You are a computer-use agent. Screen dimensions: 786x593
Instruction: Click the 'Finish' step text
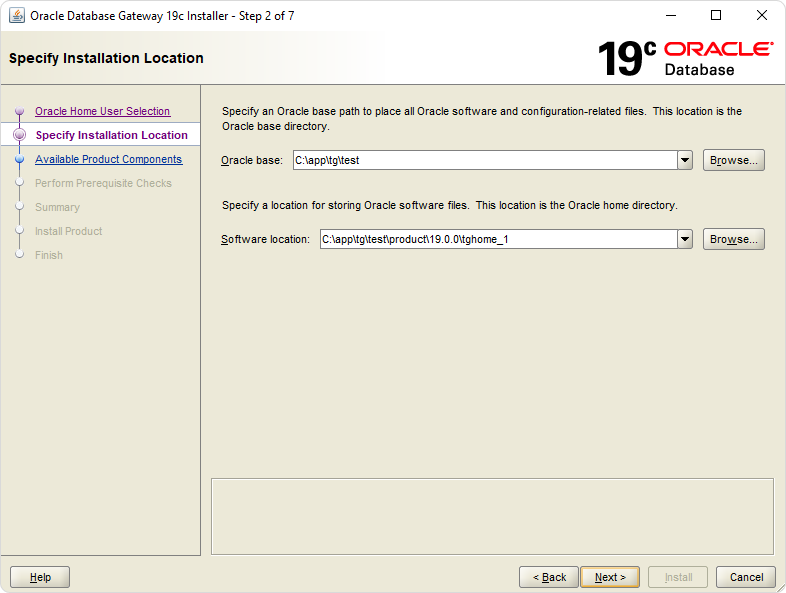tap(49, 256)
